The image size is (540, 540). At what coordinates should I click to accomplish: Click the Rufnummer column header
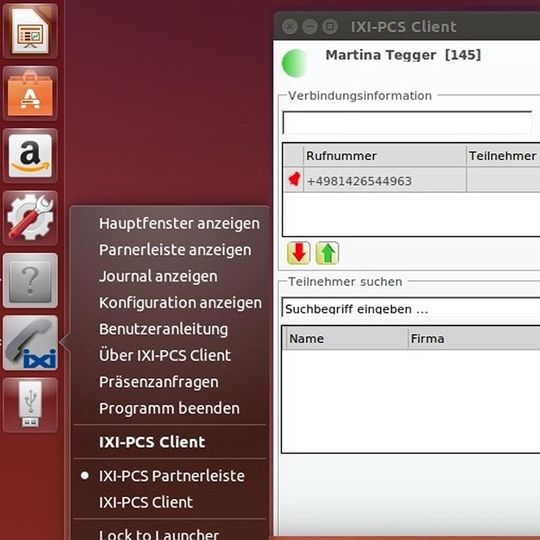pyautogui.click(x=385, y=156)
